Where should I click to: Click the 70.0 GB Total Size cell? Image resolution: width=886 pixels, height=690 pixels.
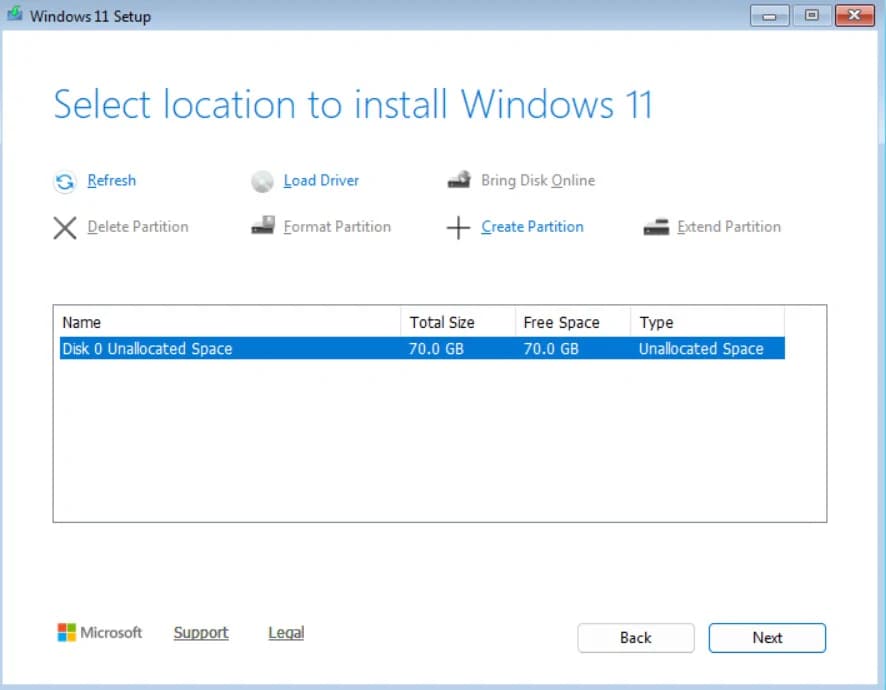click(436, 349)
